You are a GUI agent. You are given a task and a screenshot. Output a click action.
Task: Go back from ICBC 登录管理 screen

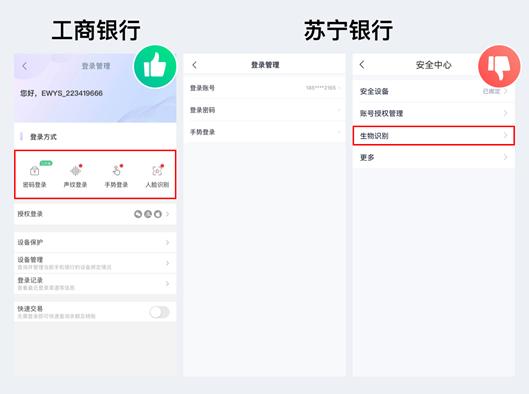[25, 66]
